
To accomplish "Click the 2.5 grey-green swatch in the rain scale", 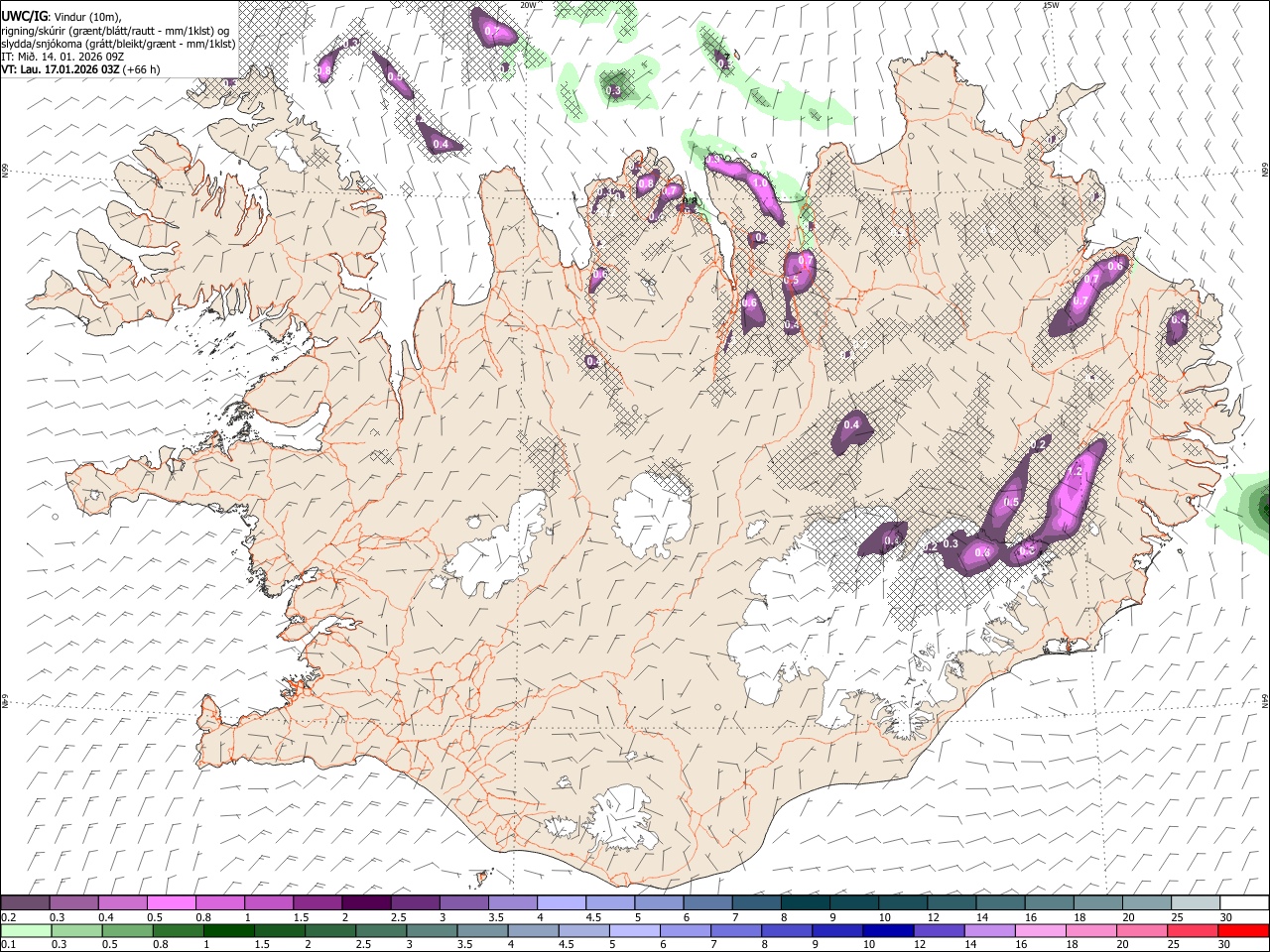I will pos(380,931).
